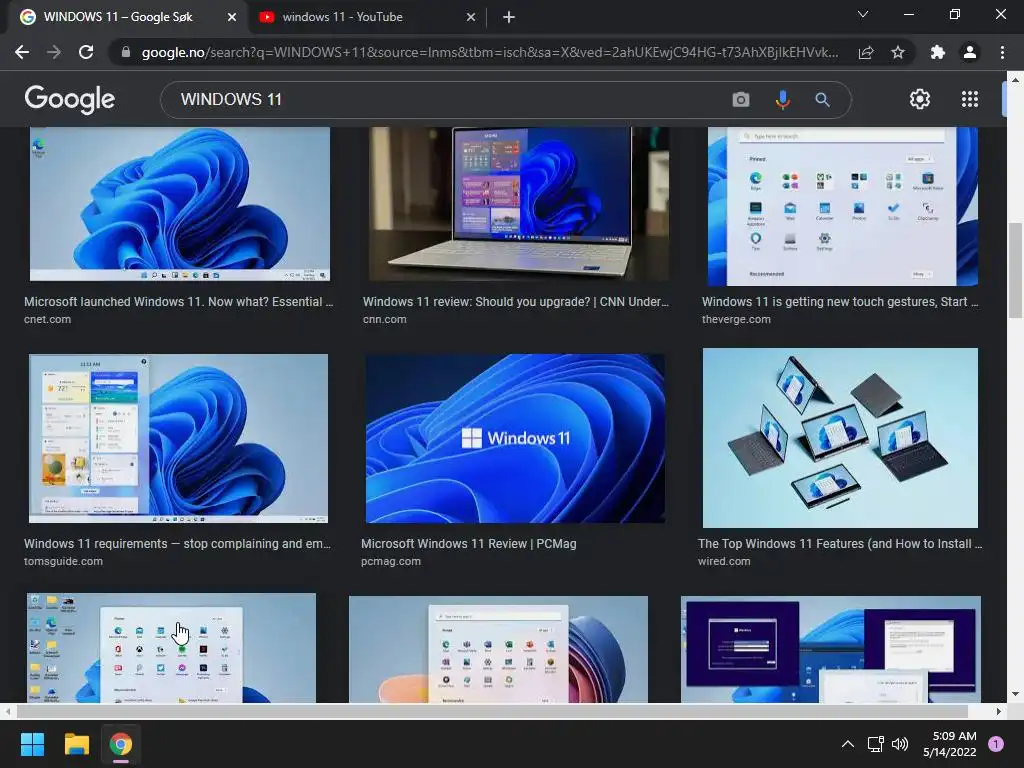This screenshot has width=1024, height=768.
Task: Open the notification center badge
Action: (x=996, y=744)
